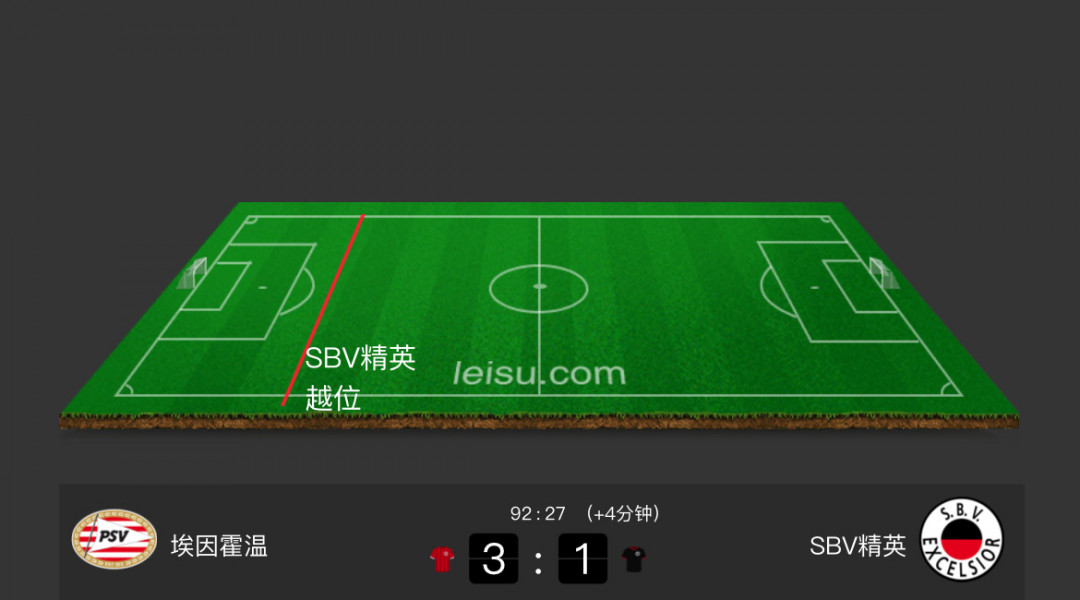This screenshot has height=600, width=1080.
Task: Click the SBV精英 越位 event label
Action: (x=360, y=378)
